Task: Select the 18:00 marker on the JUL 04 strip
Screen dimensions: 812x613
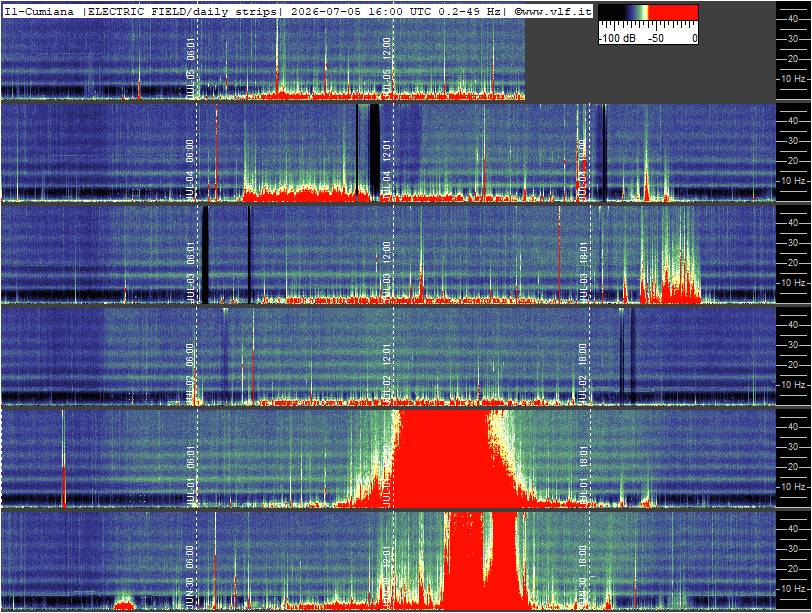Action: pyautogui.click(x=583, y=152)
